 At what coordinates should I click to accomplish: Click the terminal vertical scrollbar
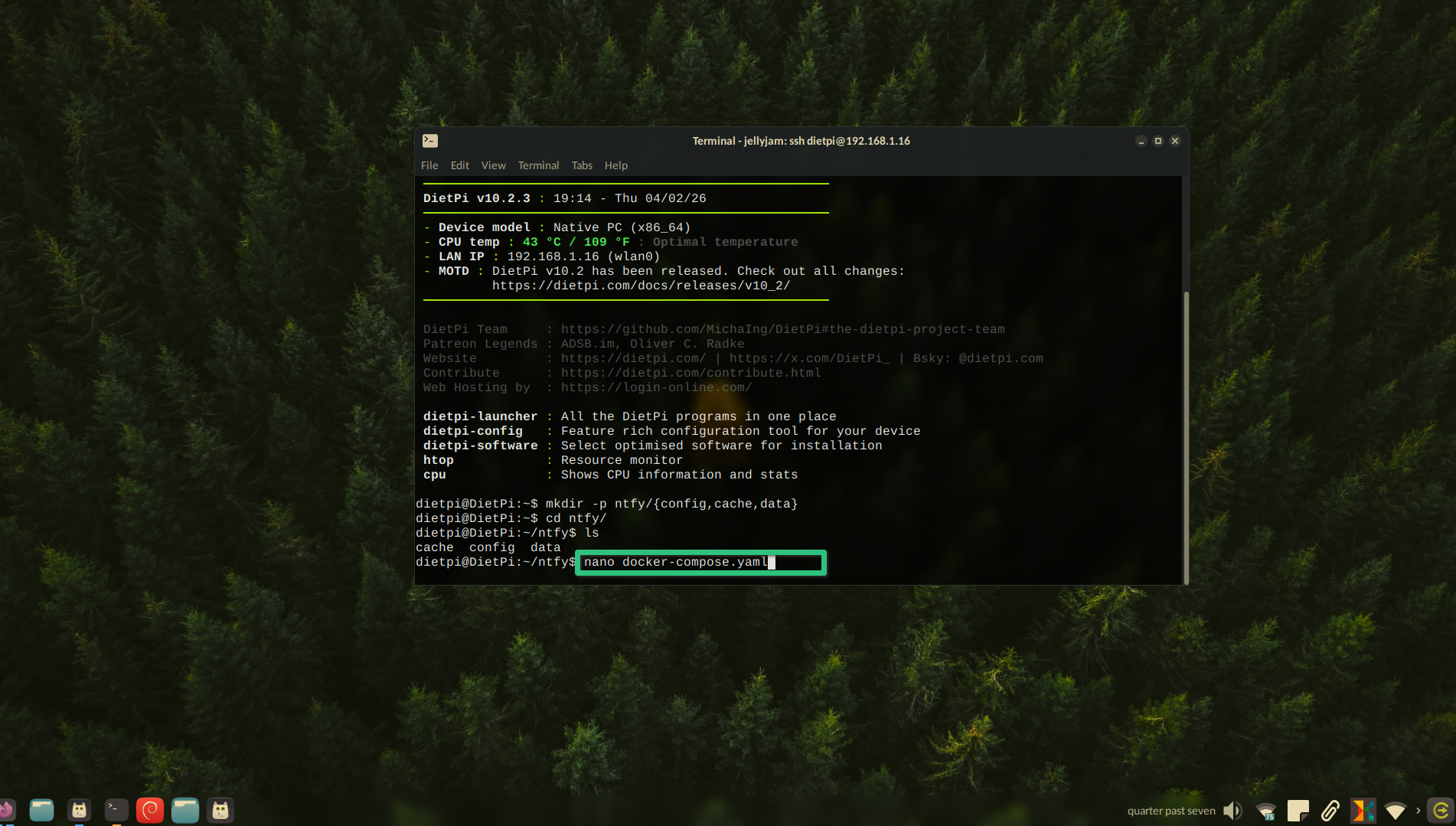1186,437
